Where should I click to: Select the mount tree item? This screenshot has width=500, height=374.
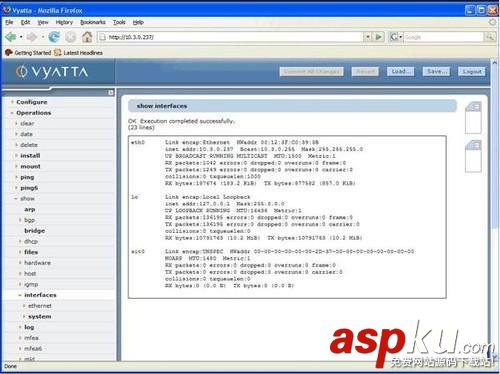(30, 166)
